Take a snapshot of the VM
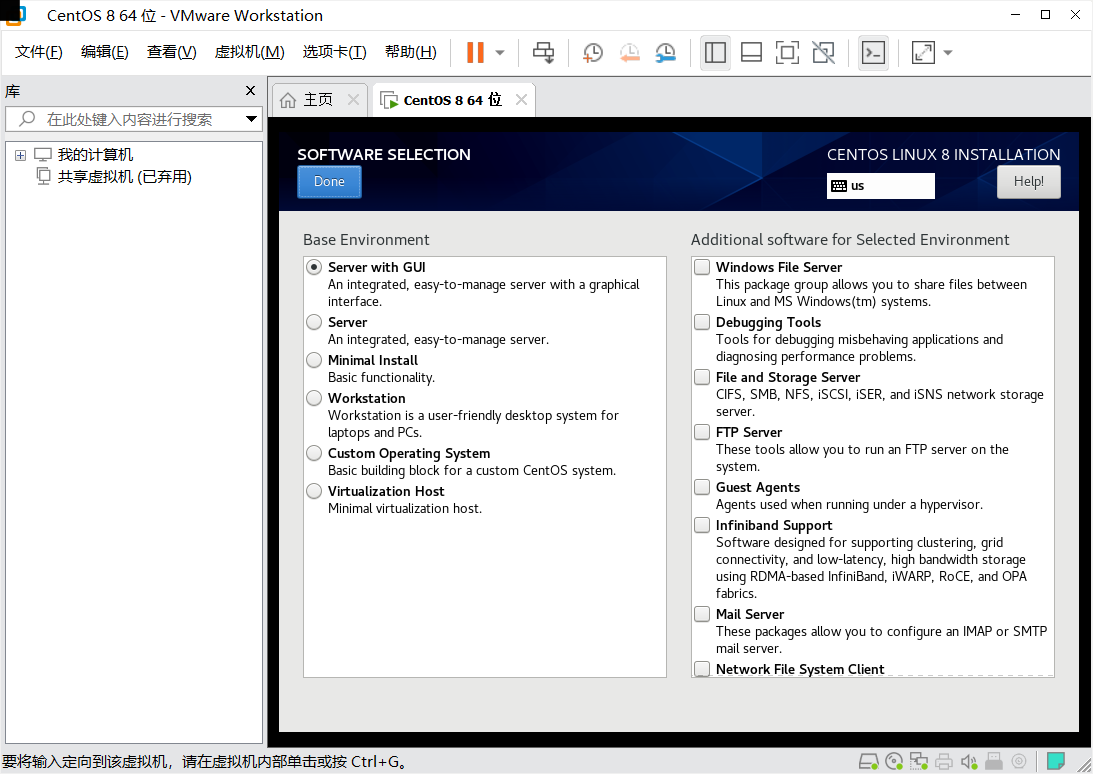This screenshot has height=774, width=1093. (593, 52)
